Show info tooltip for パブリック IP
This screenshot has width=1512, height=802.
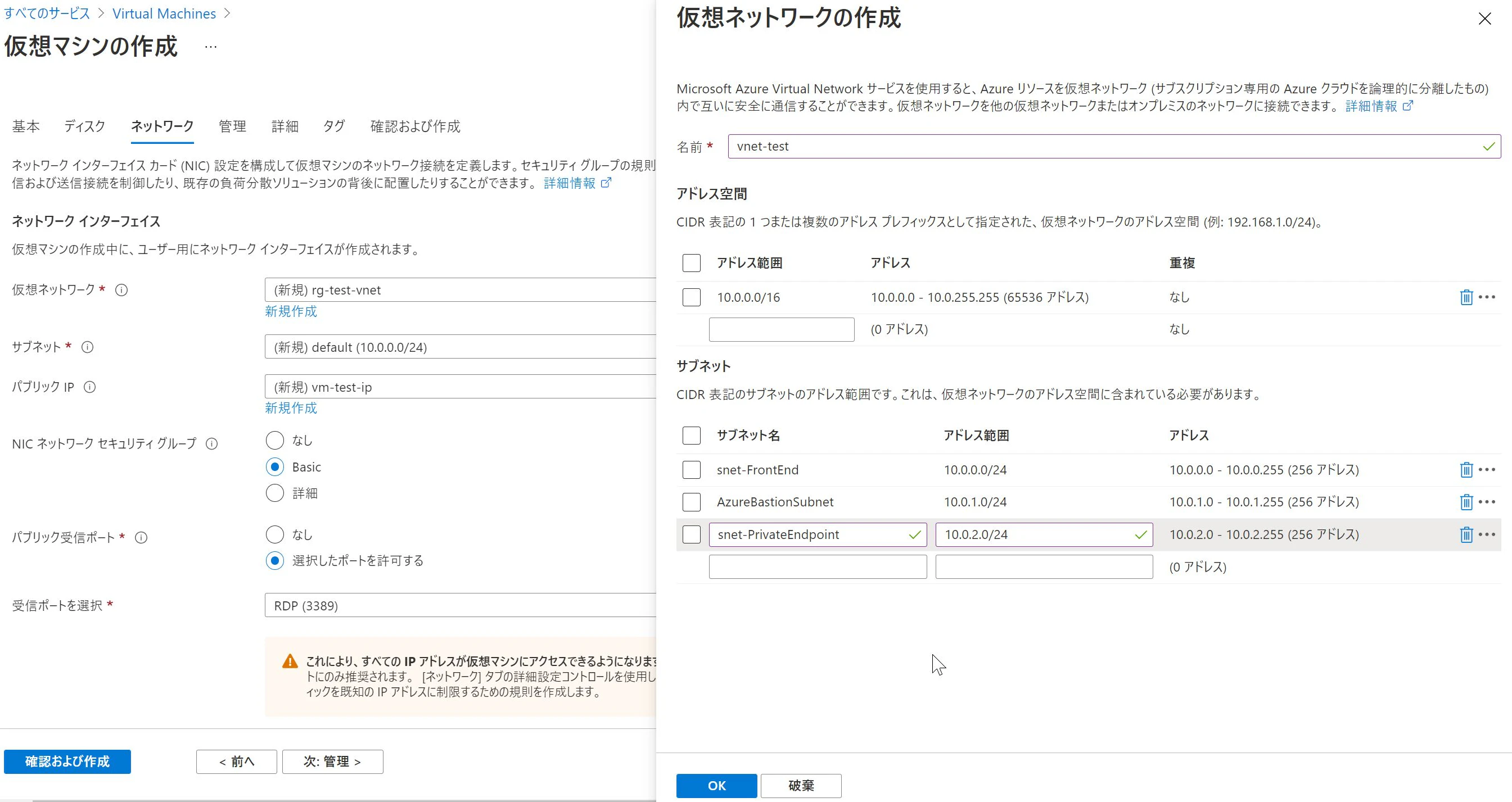[90, 387]
